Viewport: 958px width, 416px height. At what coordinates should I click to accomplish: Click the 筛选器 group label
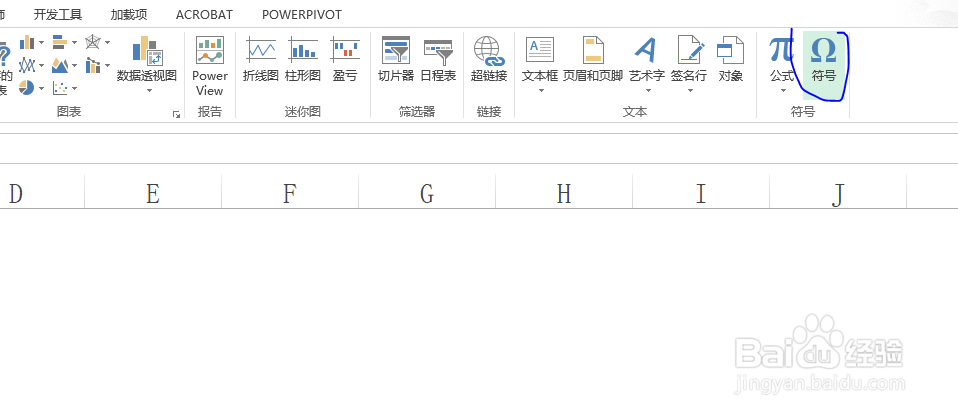[417, 112]
